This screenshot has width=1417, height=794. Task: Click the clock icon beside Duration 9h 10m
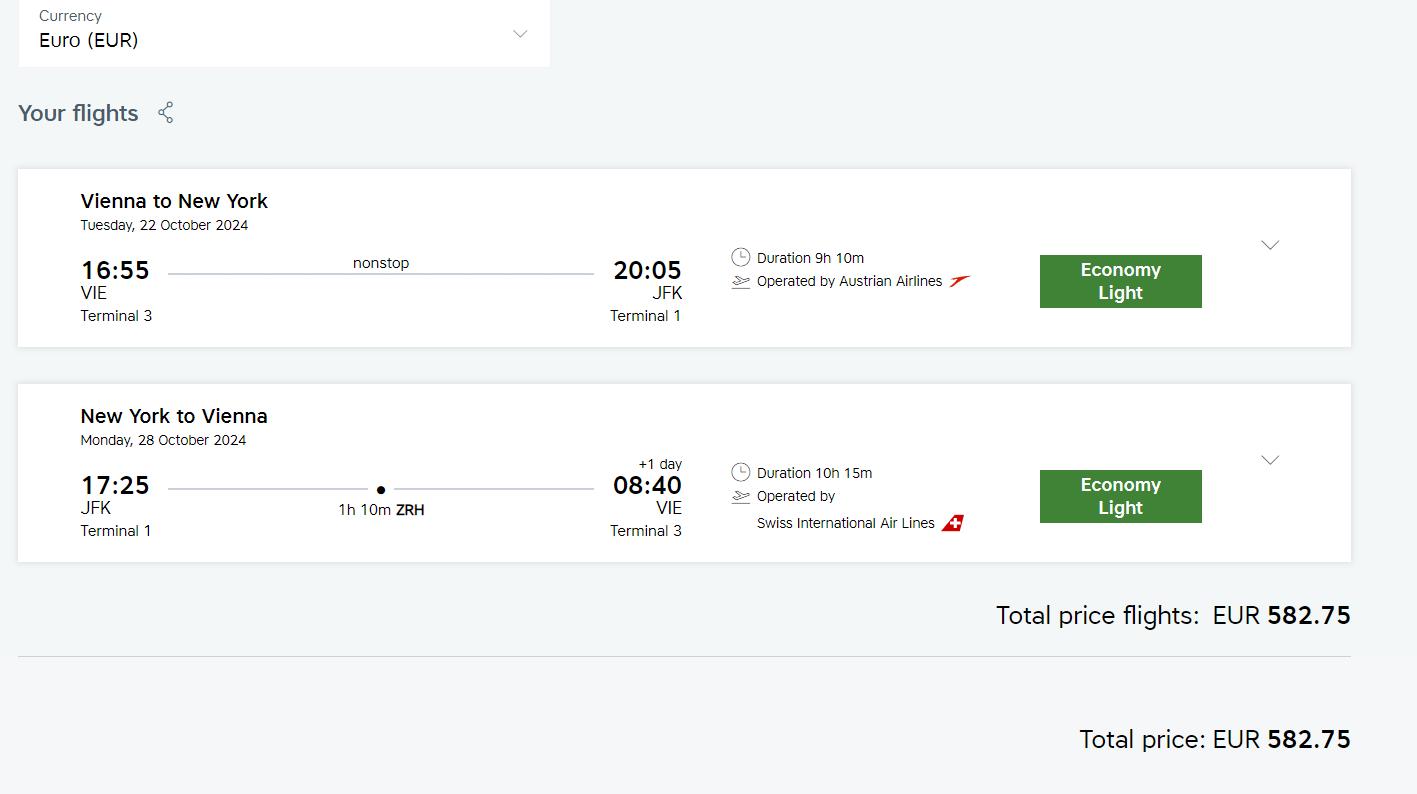point(740,258)
